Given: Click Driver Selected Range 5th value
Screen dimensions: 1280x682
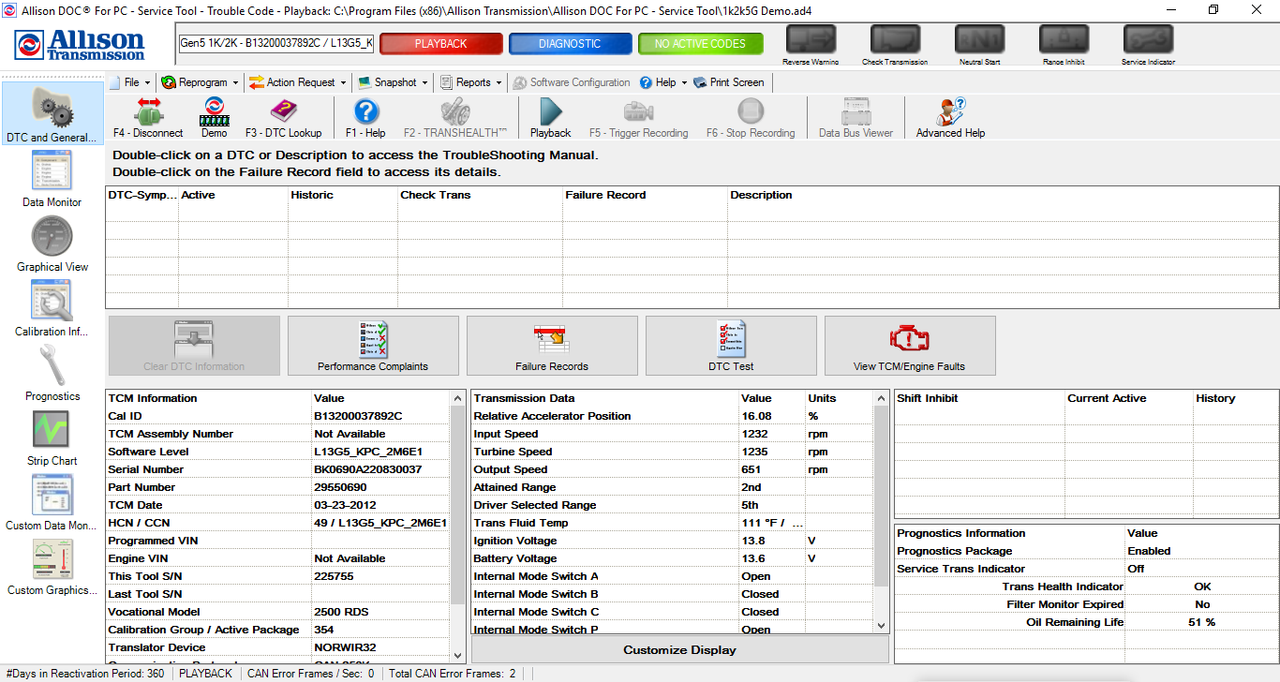Looking at the screenshot, I should pyautogui.click(x=750, y=505).
